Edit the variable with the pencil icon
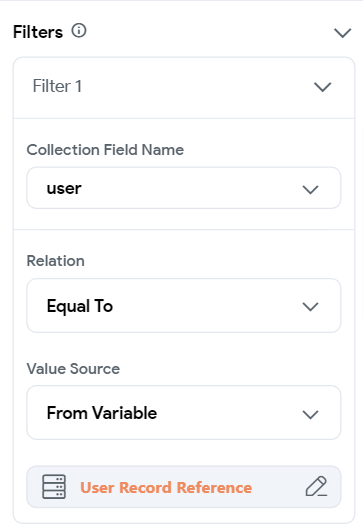This screenshot has width=363, height=524. point(316,486)
